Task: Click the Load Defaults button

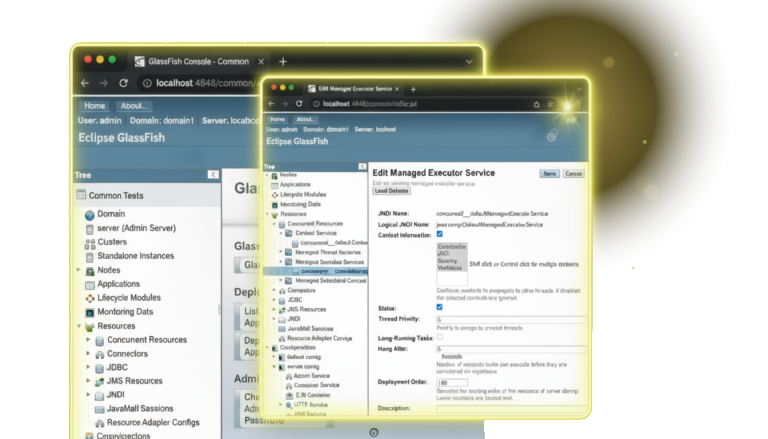Action: coord(391,191)
